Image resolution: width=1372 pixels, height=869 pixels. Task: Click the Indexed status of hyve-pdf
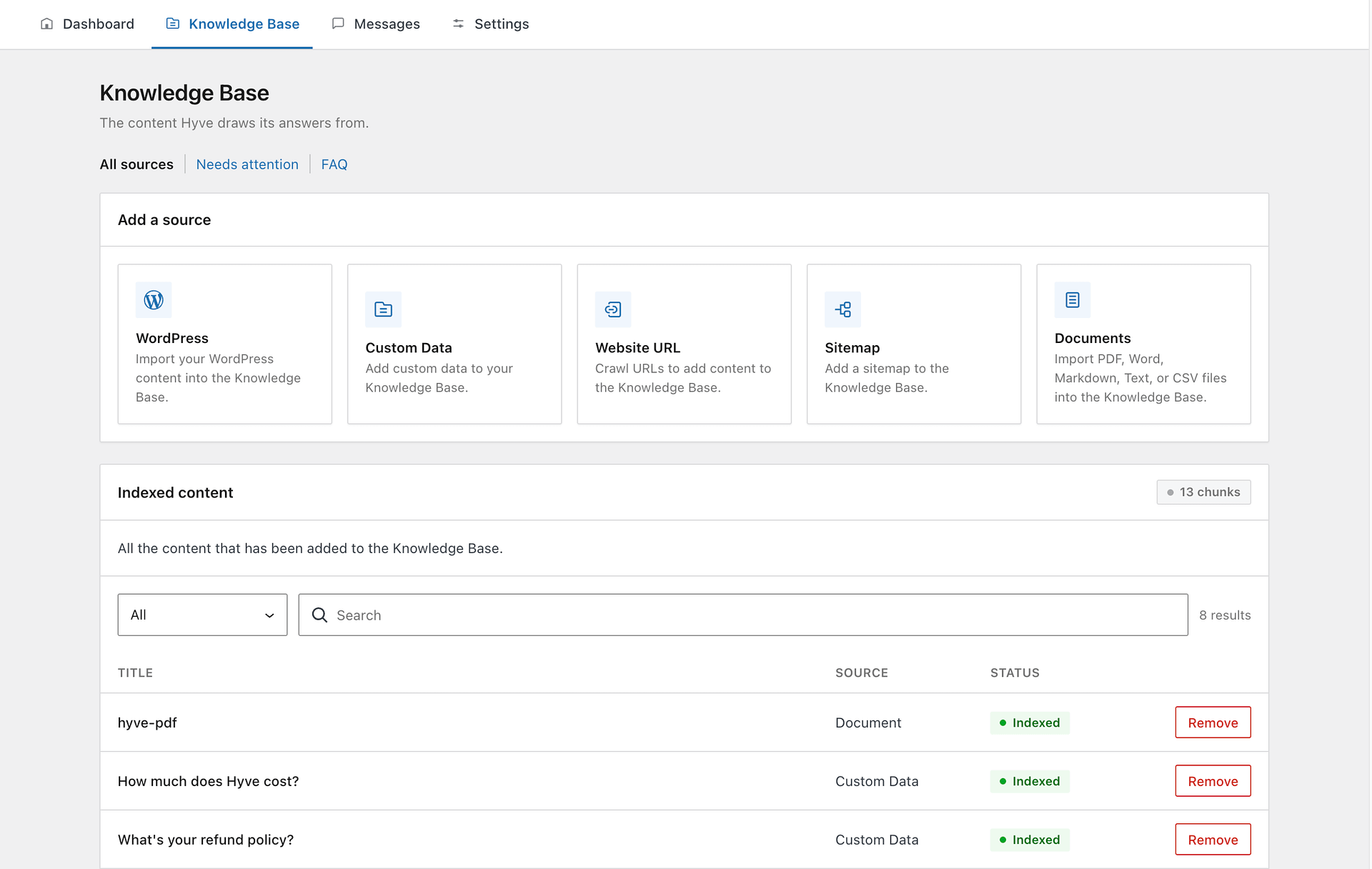pyautogui.click(x=1030, y=722)
